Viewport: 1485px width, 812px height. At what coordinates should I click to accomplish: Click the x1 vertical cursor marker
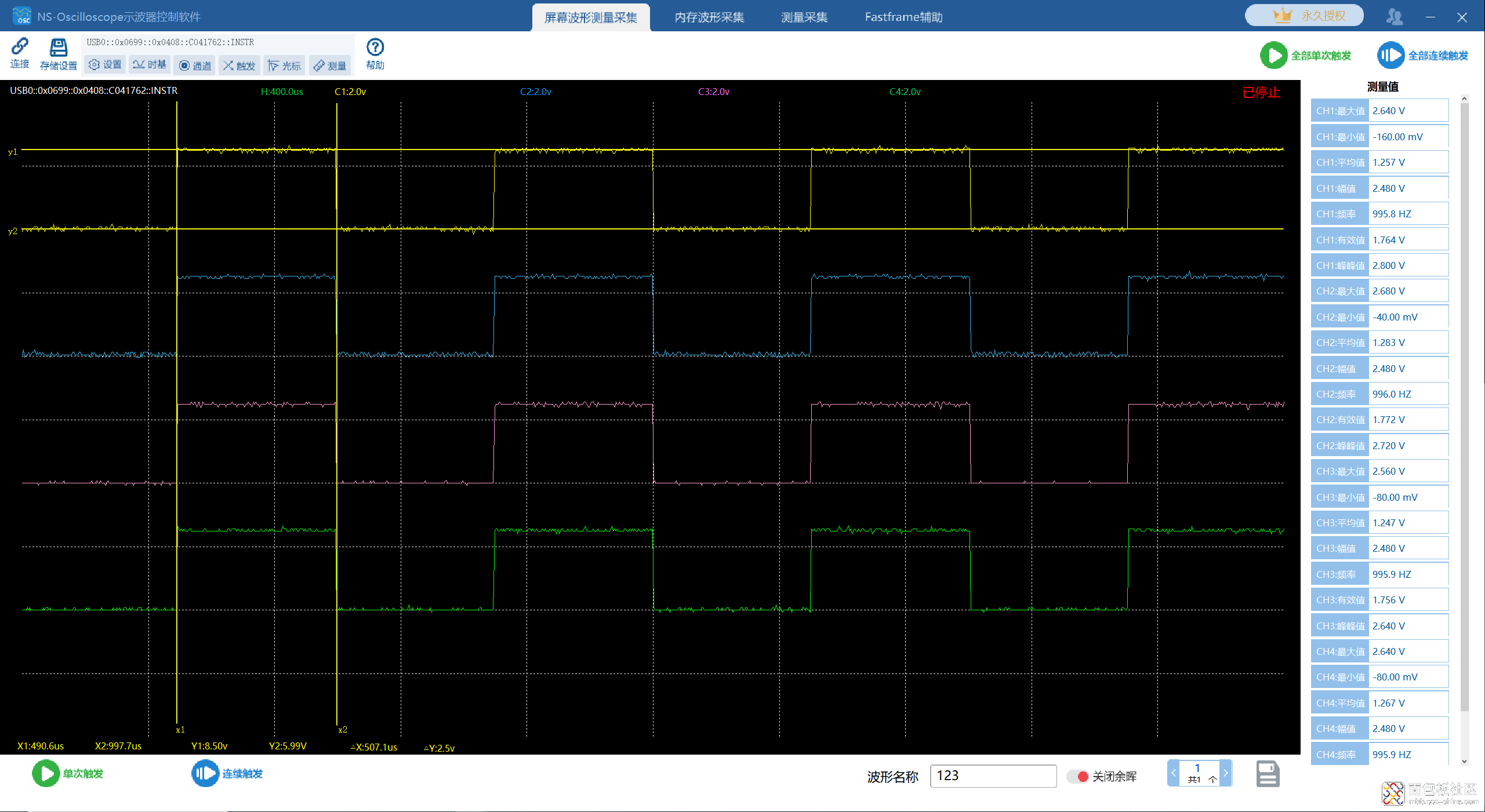click(180, 730)
